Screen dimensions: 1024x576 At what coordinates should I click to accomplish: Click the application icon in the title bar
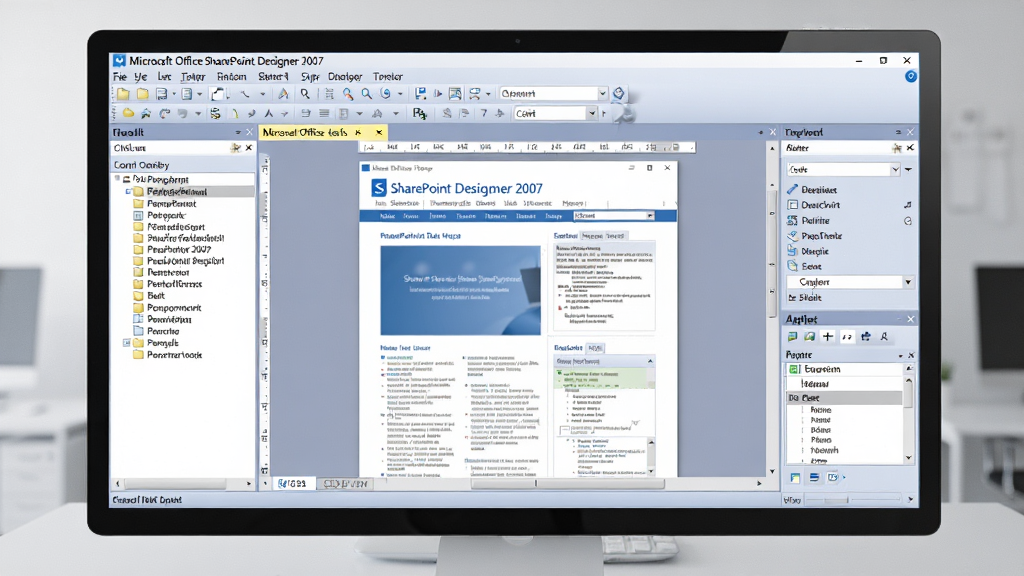(x=119, y=61)
